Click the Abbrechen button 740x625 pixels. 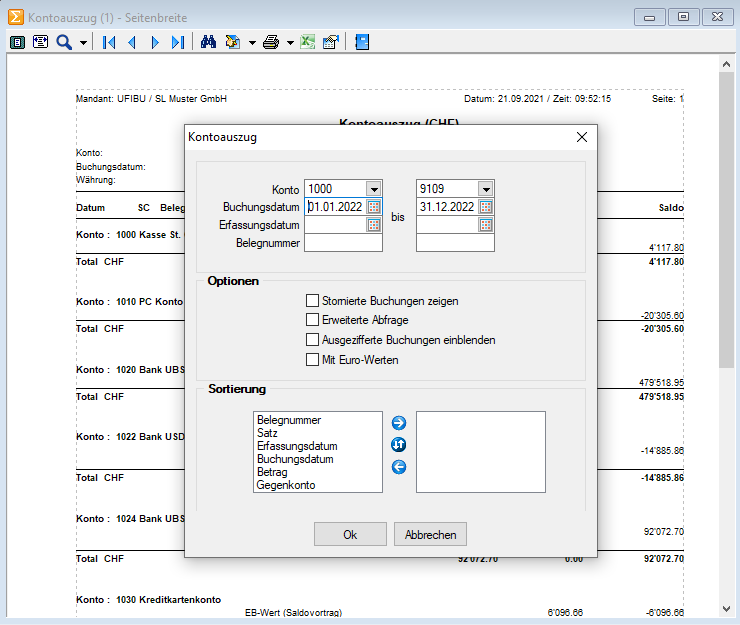coord(430,534)
